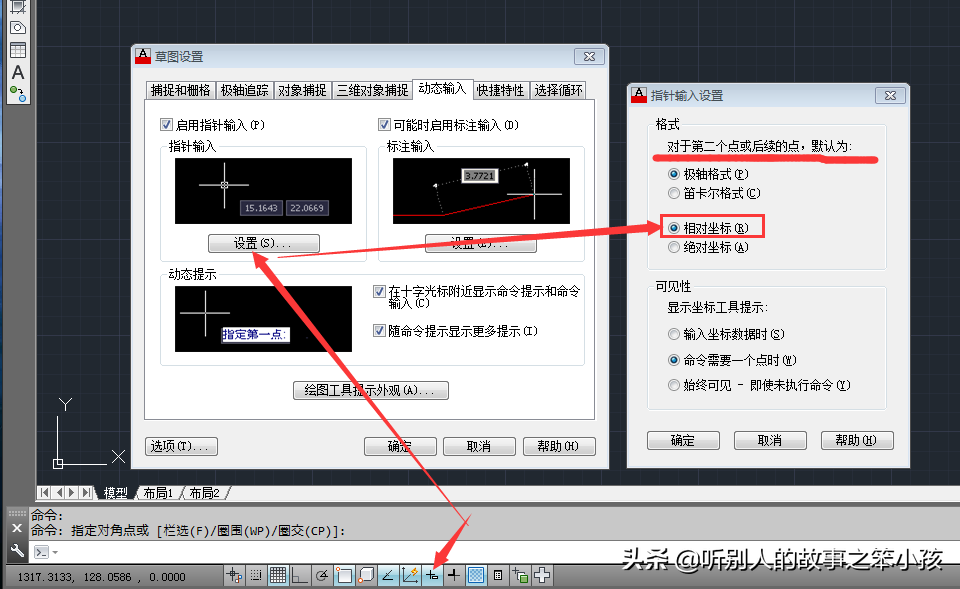
Task: Toggle Object Snap Tracking in status bar
Action: point(388,575)
